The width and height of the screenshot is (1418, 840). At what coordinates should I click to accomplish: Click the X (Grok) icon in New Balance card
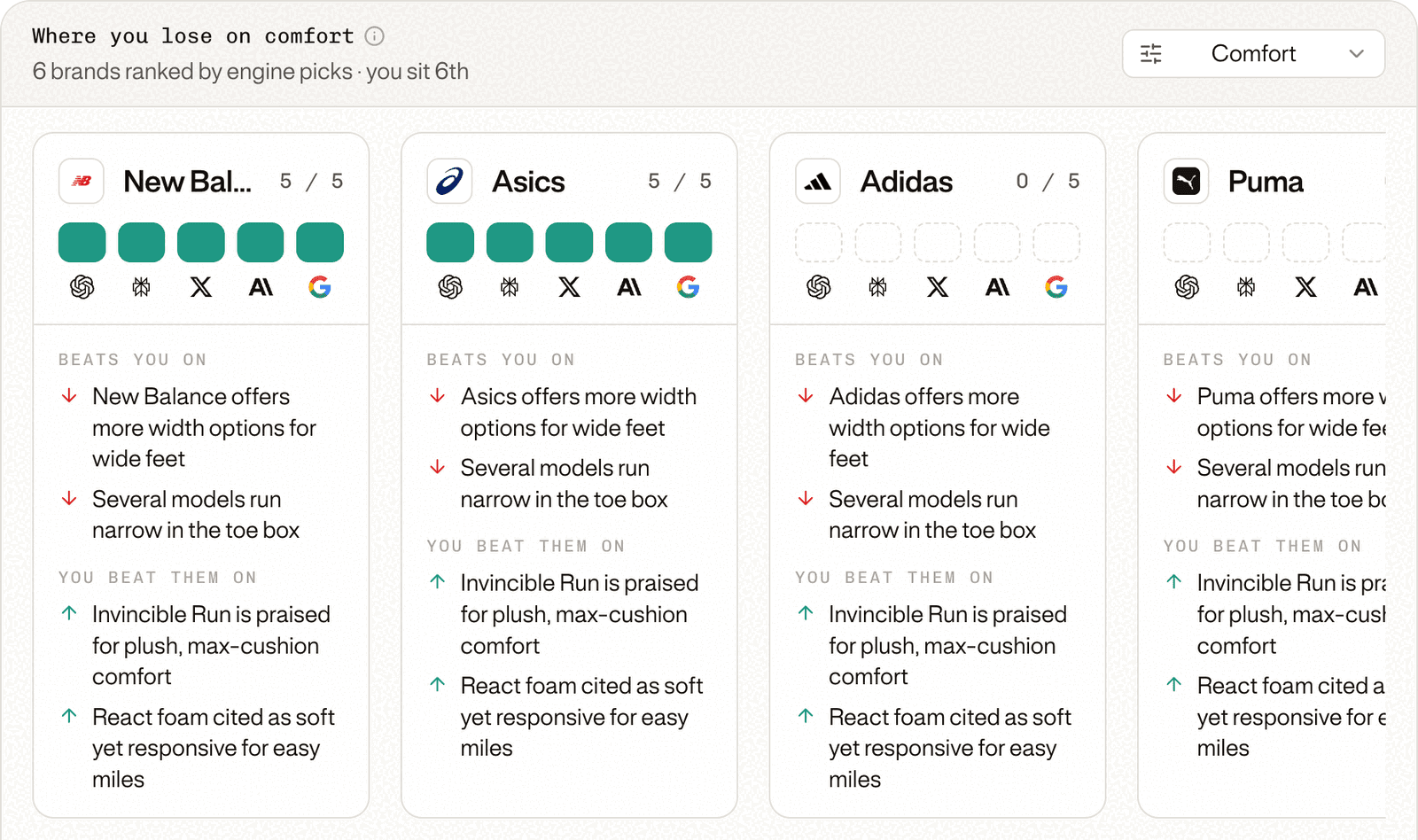pos(201,287)
